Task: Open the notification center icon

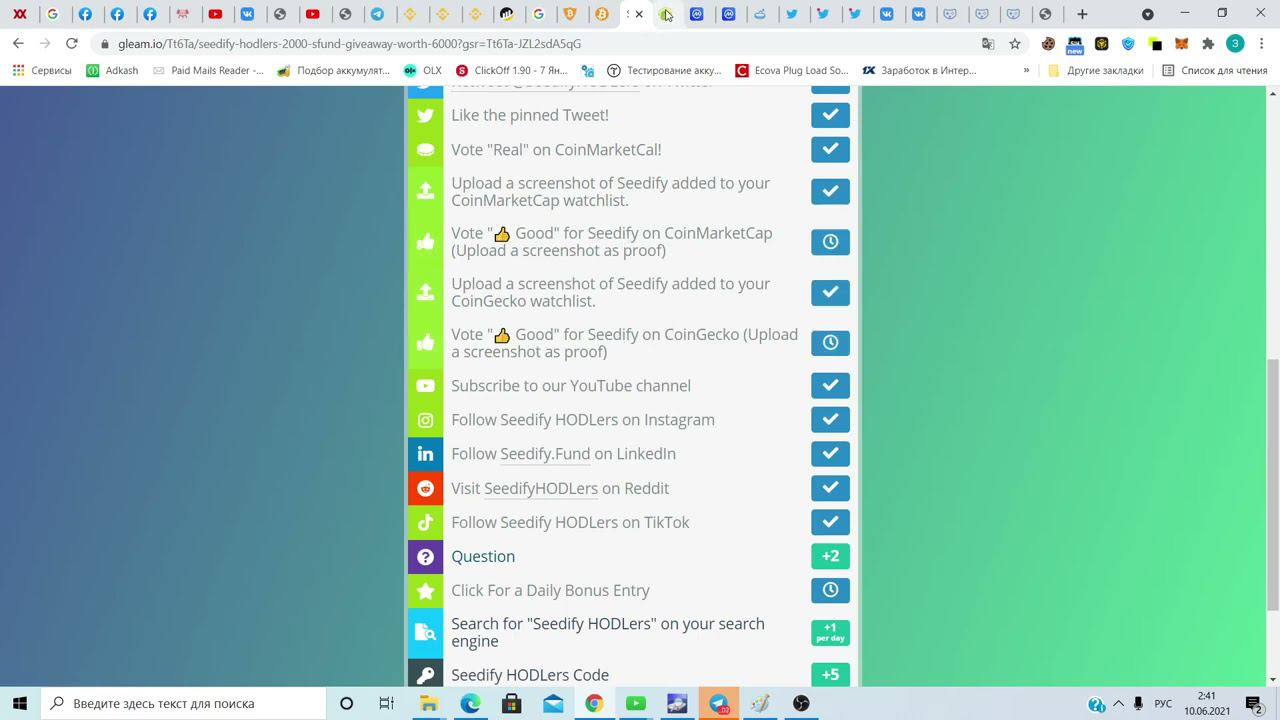Action: [x=1254, y=703]
